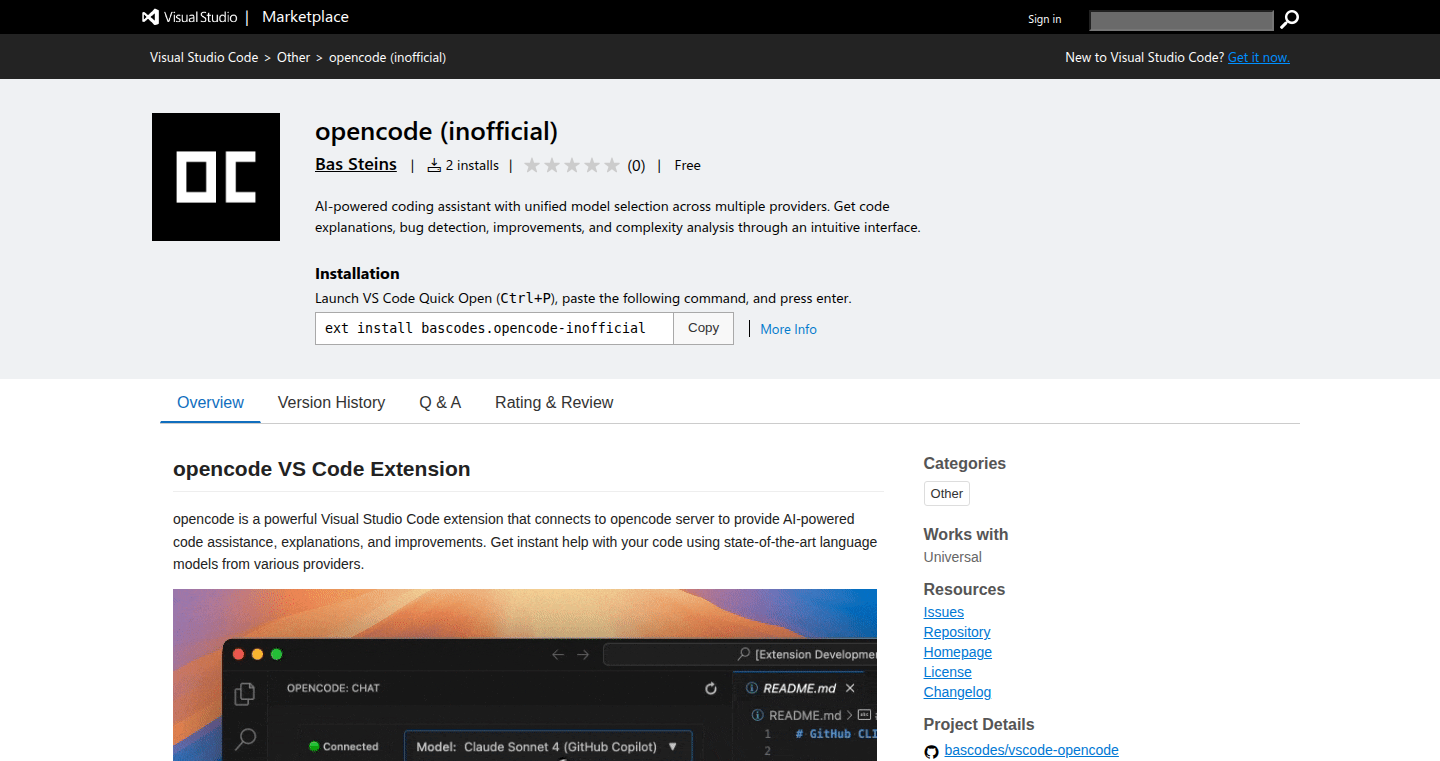Click the opencode OC extension logo
This screenshot has height=761, width=1440.
pyautogui.click(x=216, y=177)
